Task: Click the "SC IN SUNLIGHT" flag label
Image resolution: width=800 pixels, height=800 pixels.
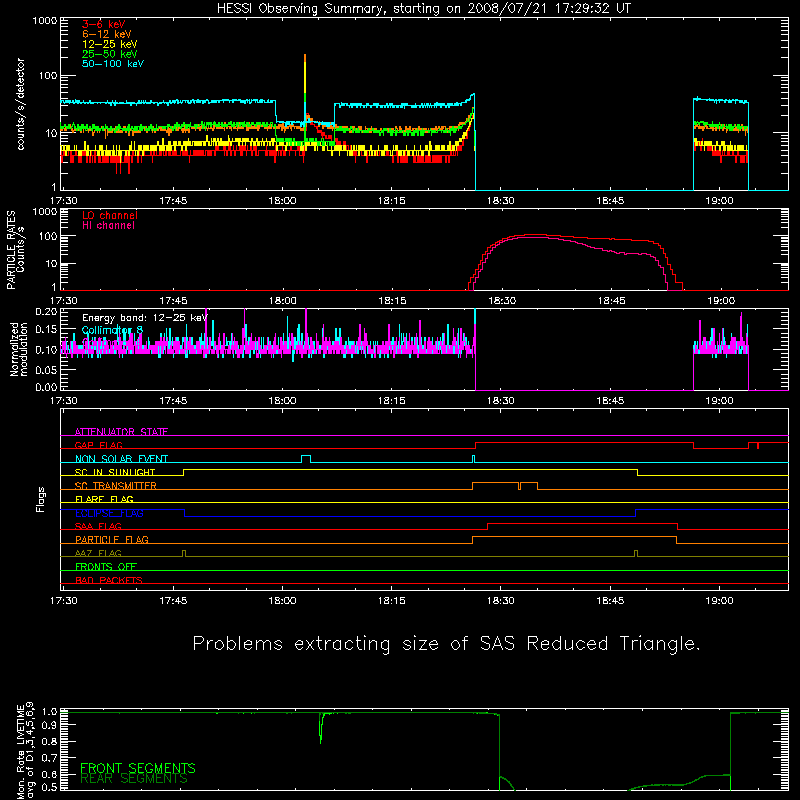Action: (x=115, y=472)
